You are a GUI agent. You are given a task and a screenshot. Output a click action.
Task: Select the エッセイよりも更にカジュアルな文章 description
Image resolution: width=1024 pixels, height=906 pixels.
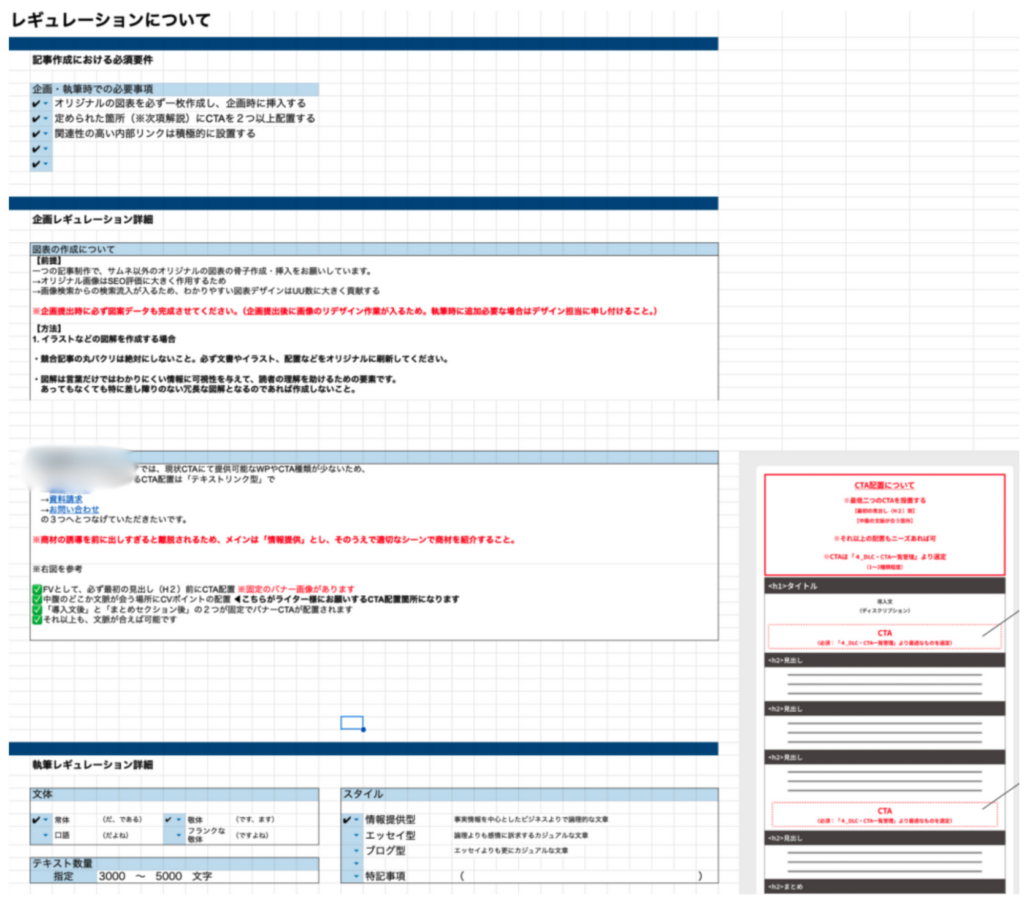511,850
